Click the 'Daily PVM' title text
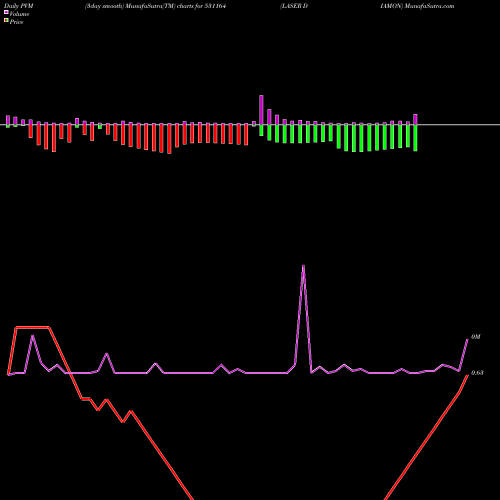Viewport: 500px width, 500px height. 19,6
